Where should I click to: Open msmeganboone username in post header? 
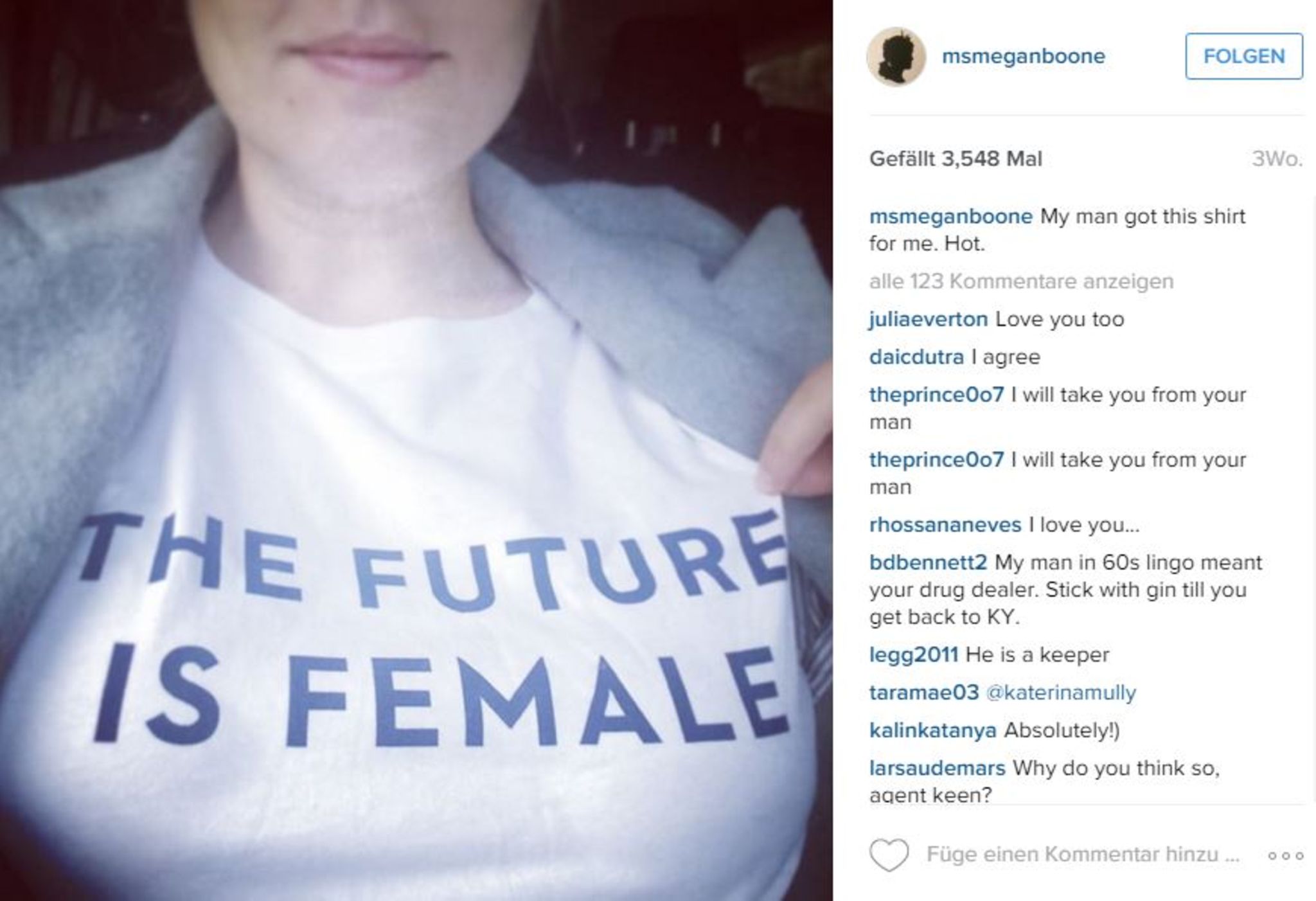point(1023,57)
